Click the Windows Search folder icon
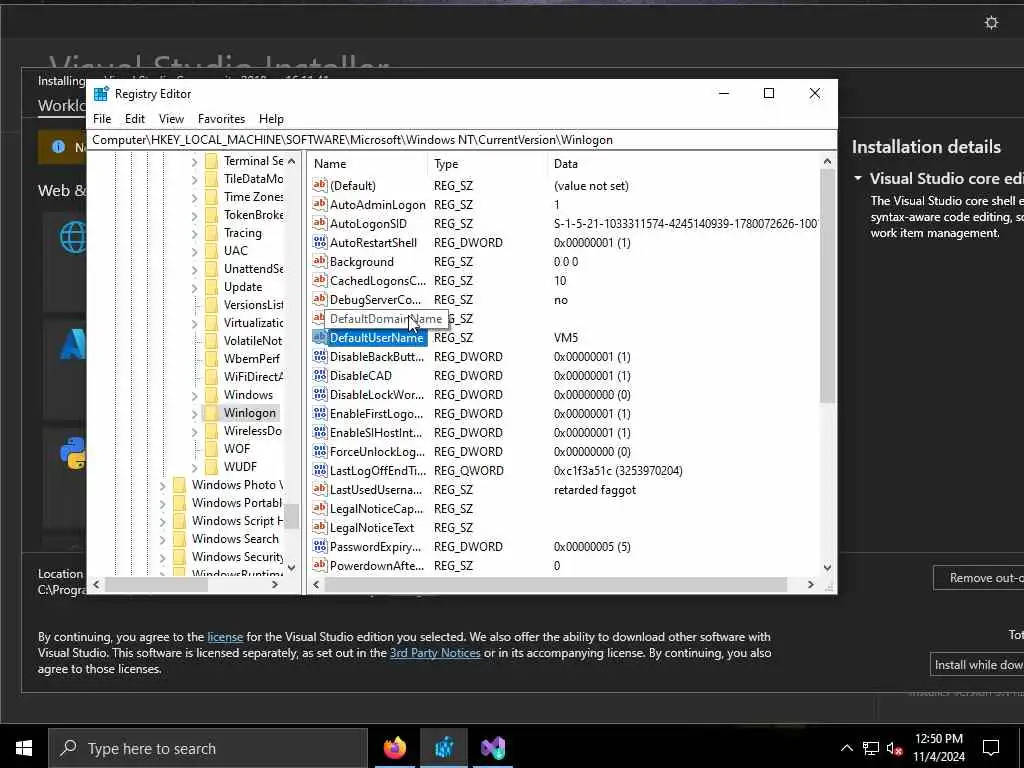The image size is (1024, 768). click(x=180, y=539)
